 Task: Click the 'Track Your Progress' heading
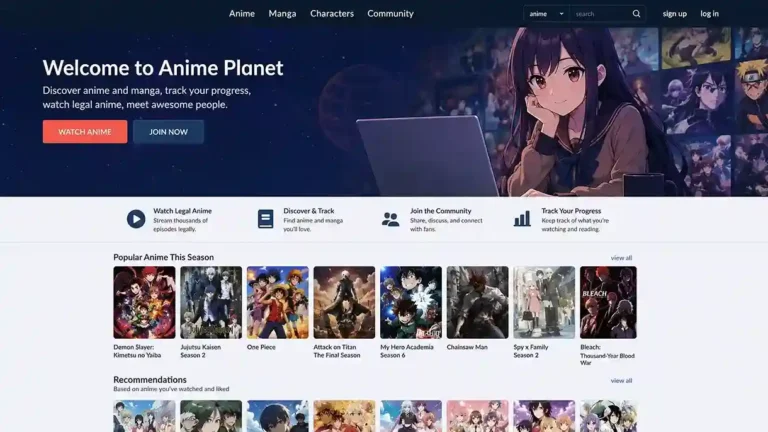571,211
